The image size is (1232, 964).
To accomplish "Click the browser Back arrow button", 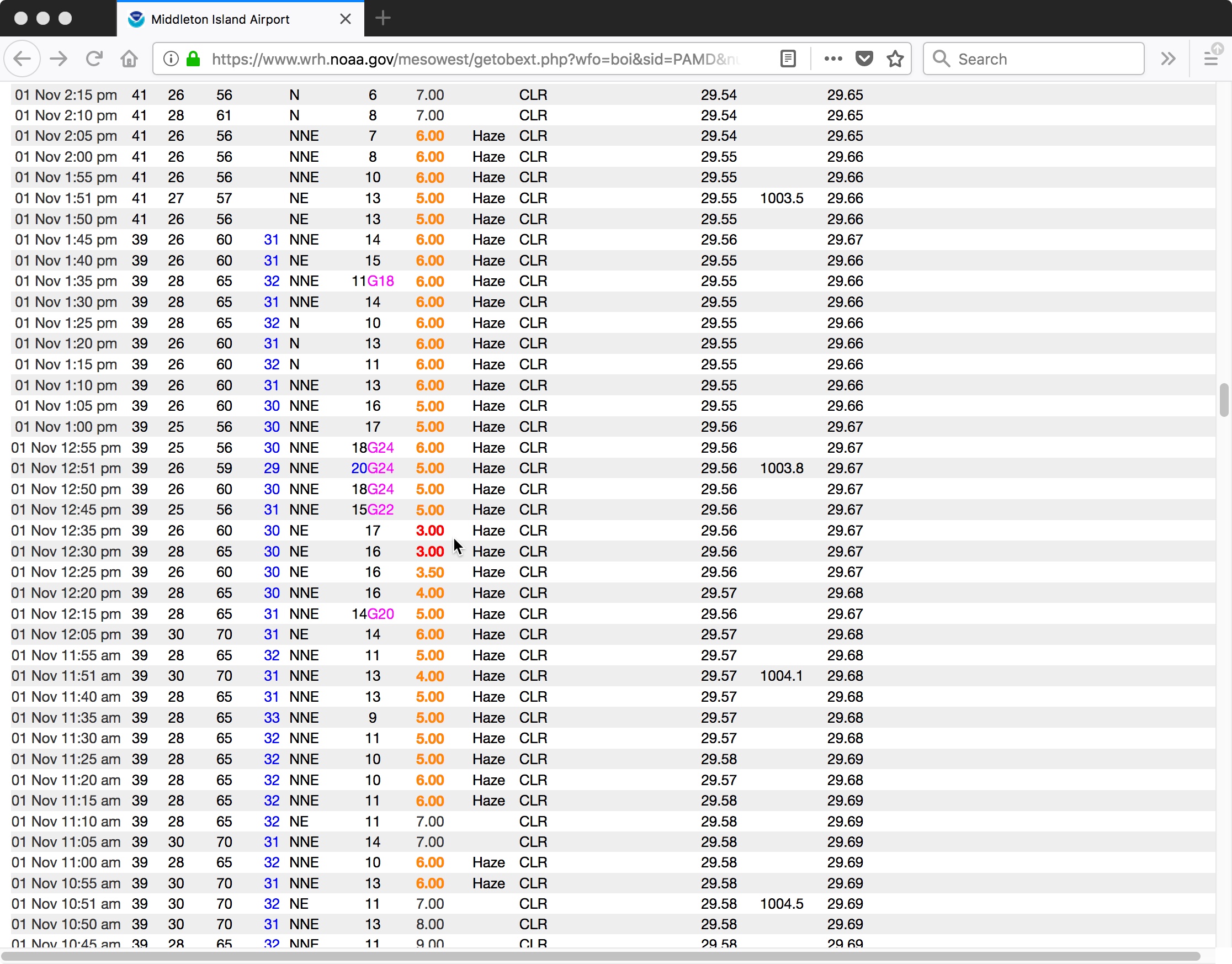I will pyautogui.click(x=22, y=59).
